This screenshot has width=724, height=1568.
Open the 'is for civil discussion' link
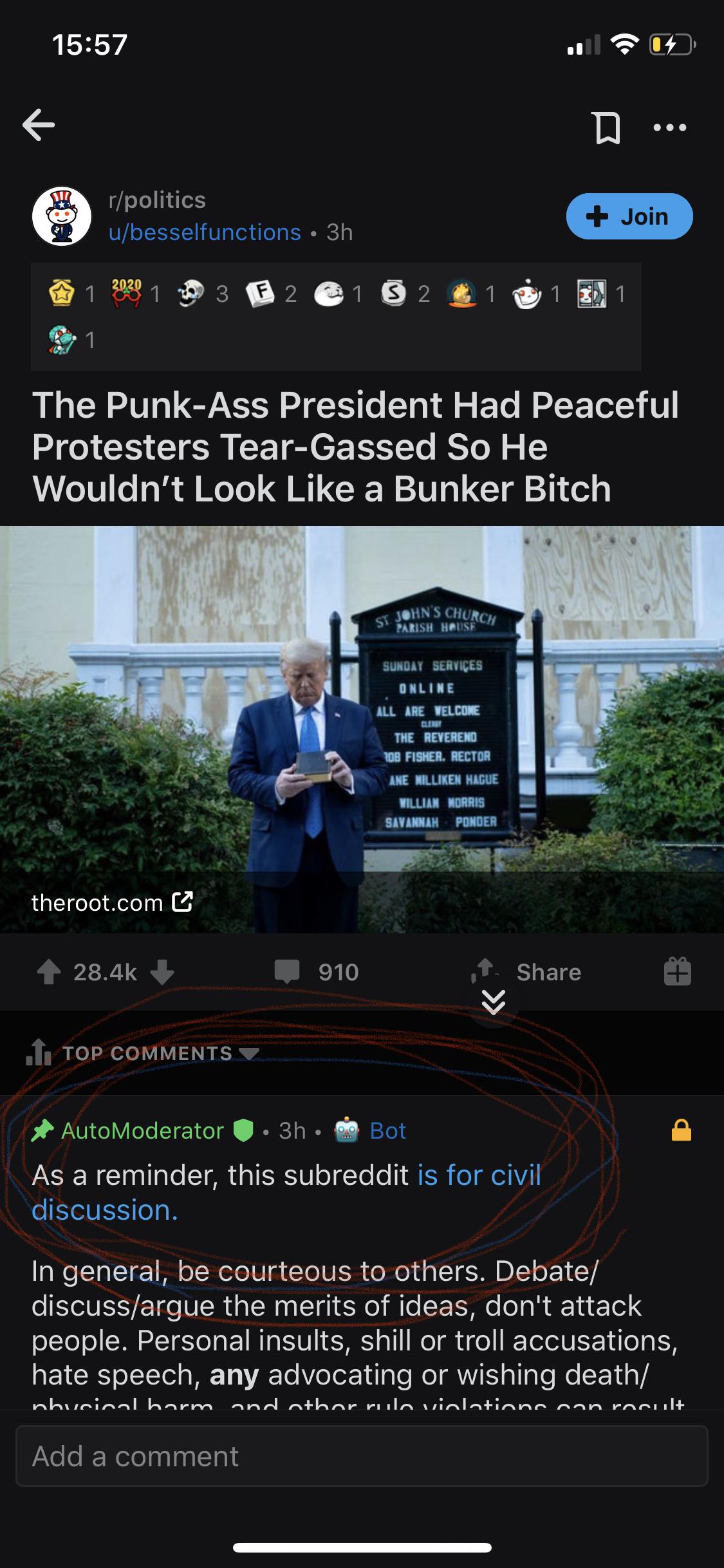tap(286, 1193)
